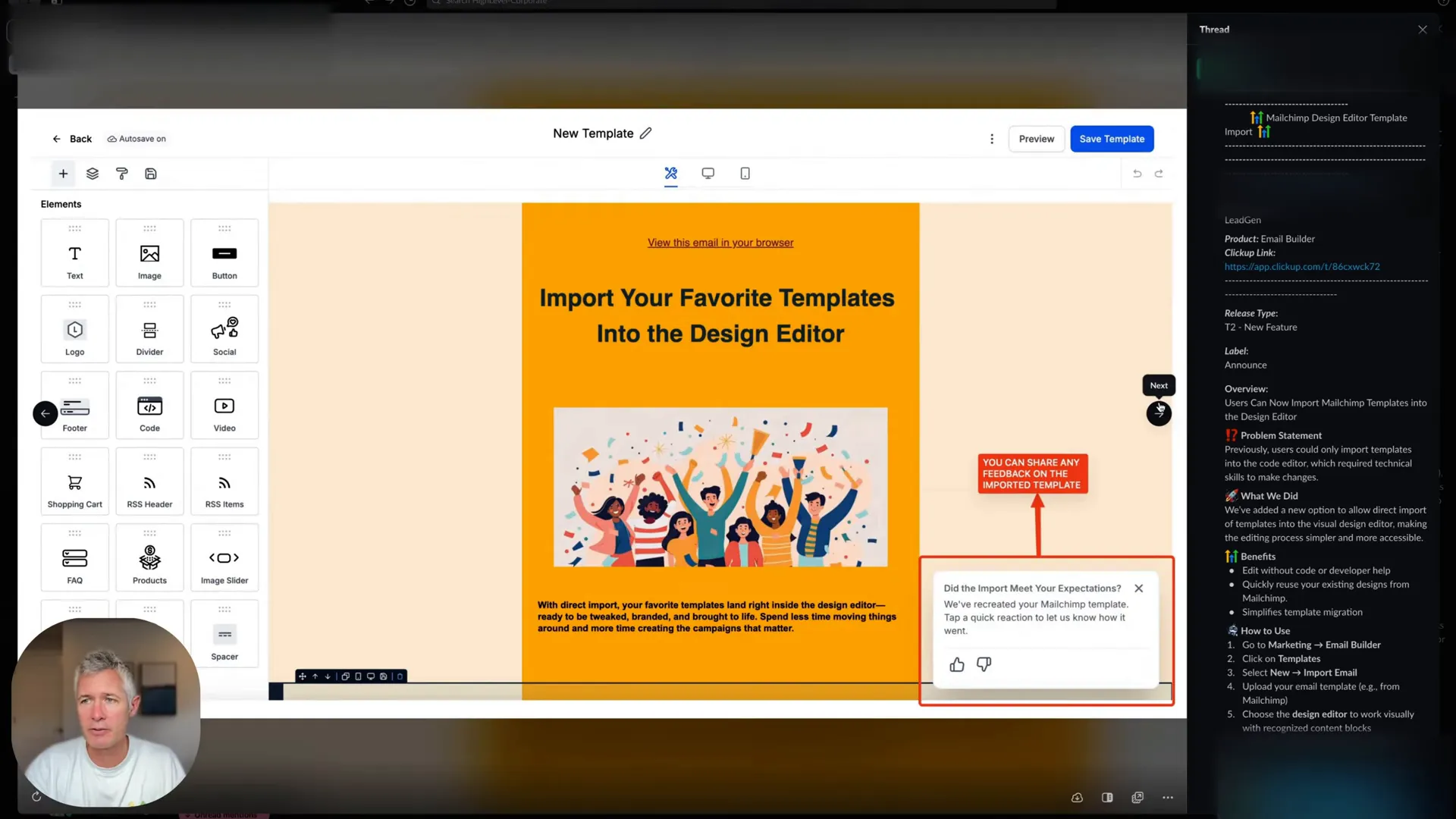Image resolution: width=1456 pixels, height=819 pixels.
Task: Open the add elements plus tab
Action: tap(63, 174)
